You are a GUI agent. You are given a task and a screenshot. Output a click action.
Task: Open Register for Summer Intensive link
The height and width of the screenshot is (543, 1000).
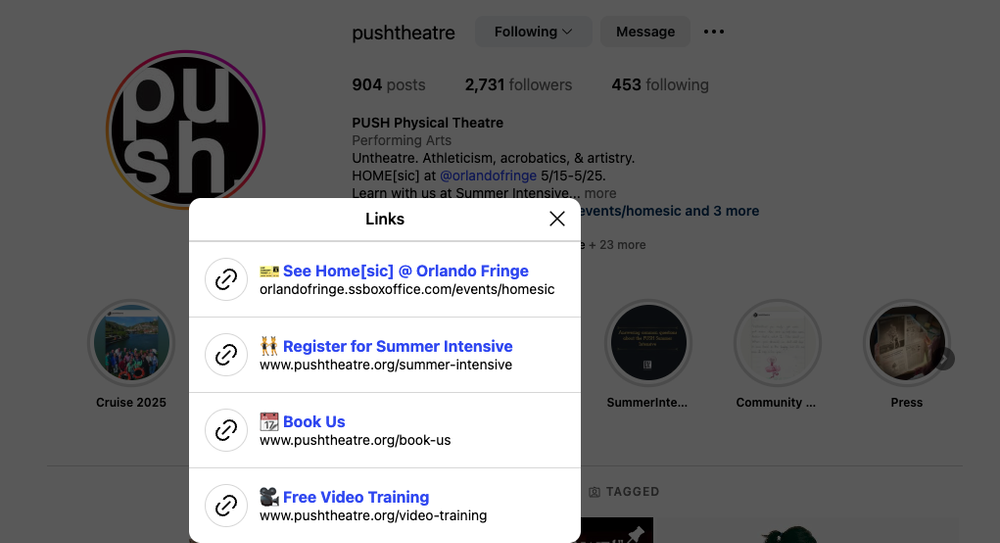[x=397, y=346]
